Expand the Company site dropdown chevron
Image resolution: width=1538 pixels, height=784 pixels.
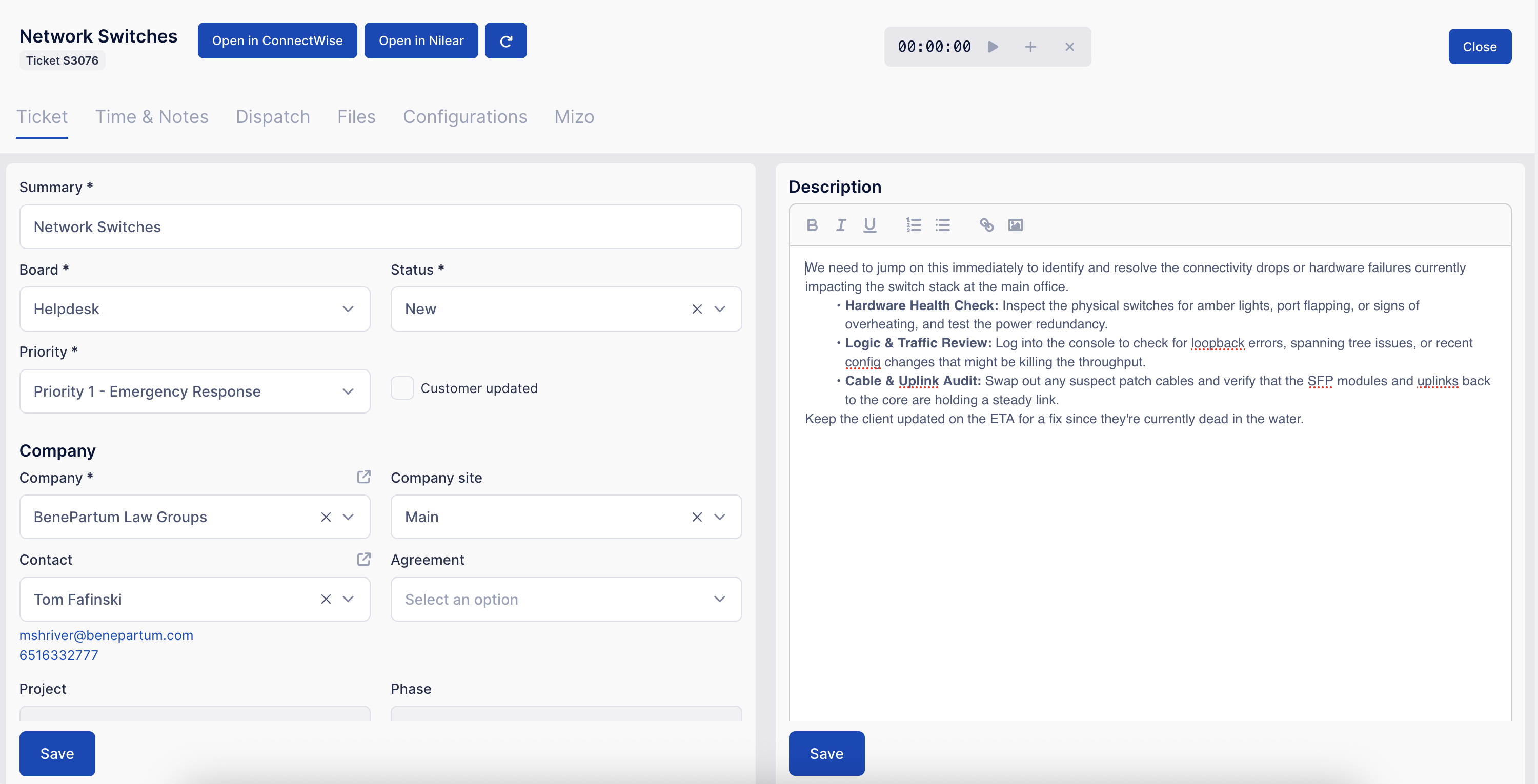pyautogui.click(x=719, y=517)
